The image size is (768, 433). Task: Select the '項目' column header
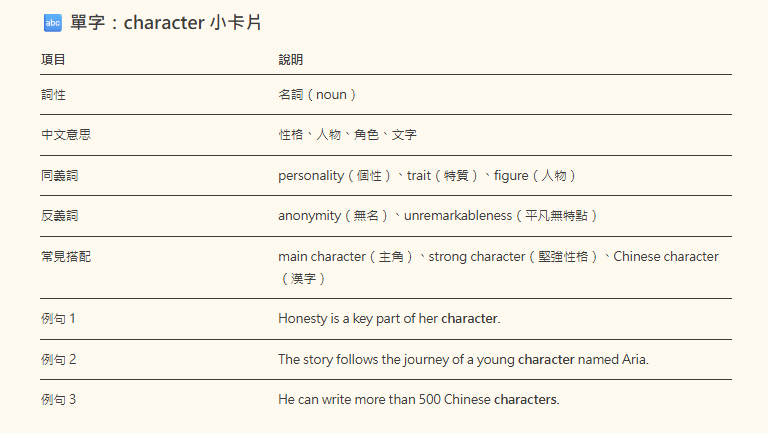[53, 60]
